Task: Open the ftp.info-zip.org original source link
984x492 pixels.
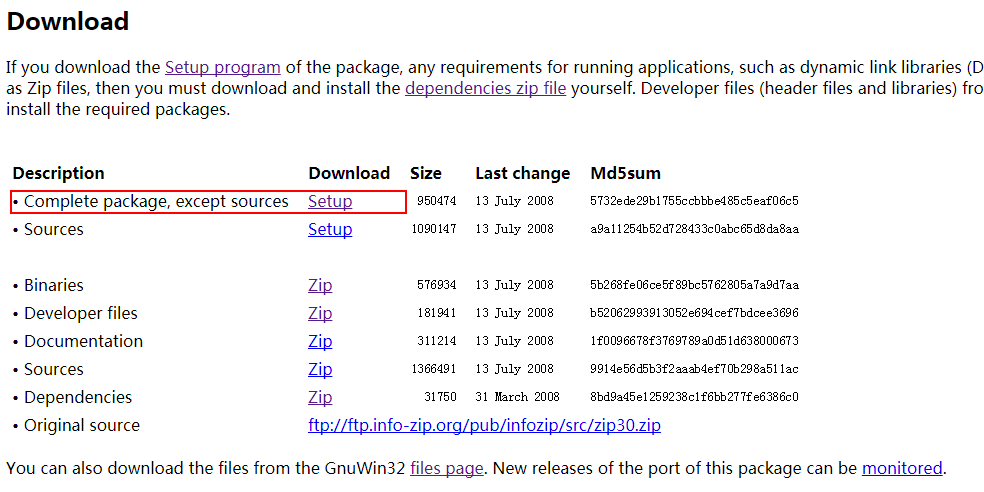Action: (485, 426)
